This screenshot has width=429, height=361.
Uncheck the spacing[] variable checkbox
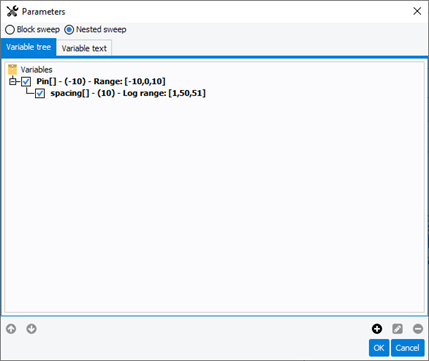[x=40, y=93]
